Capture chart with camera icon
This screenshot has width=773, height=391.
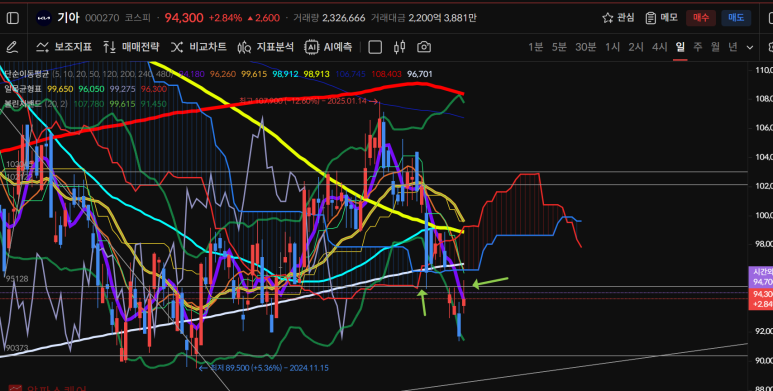(424, 47)
